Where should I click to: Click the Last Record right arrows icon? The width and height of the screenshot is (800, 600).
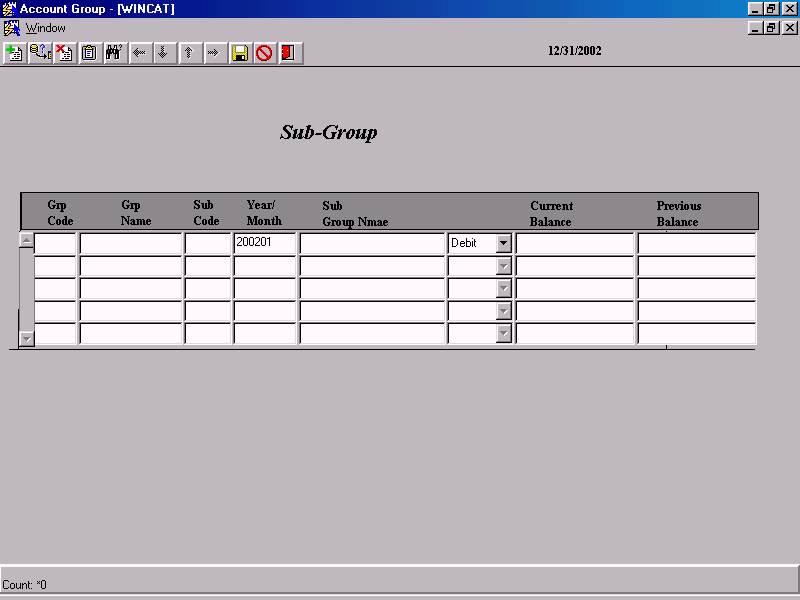tap(214, 53)
